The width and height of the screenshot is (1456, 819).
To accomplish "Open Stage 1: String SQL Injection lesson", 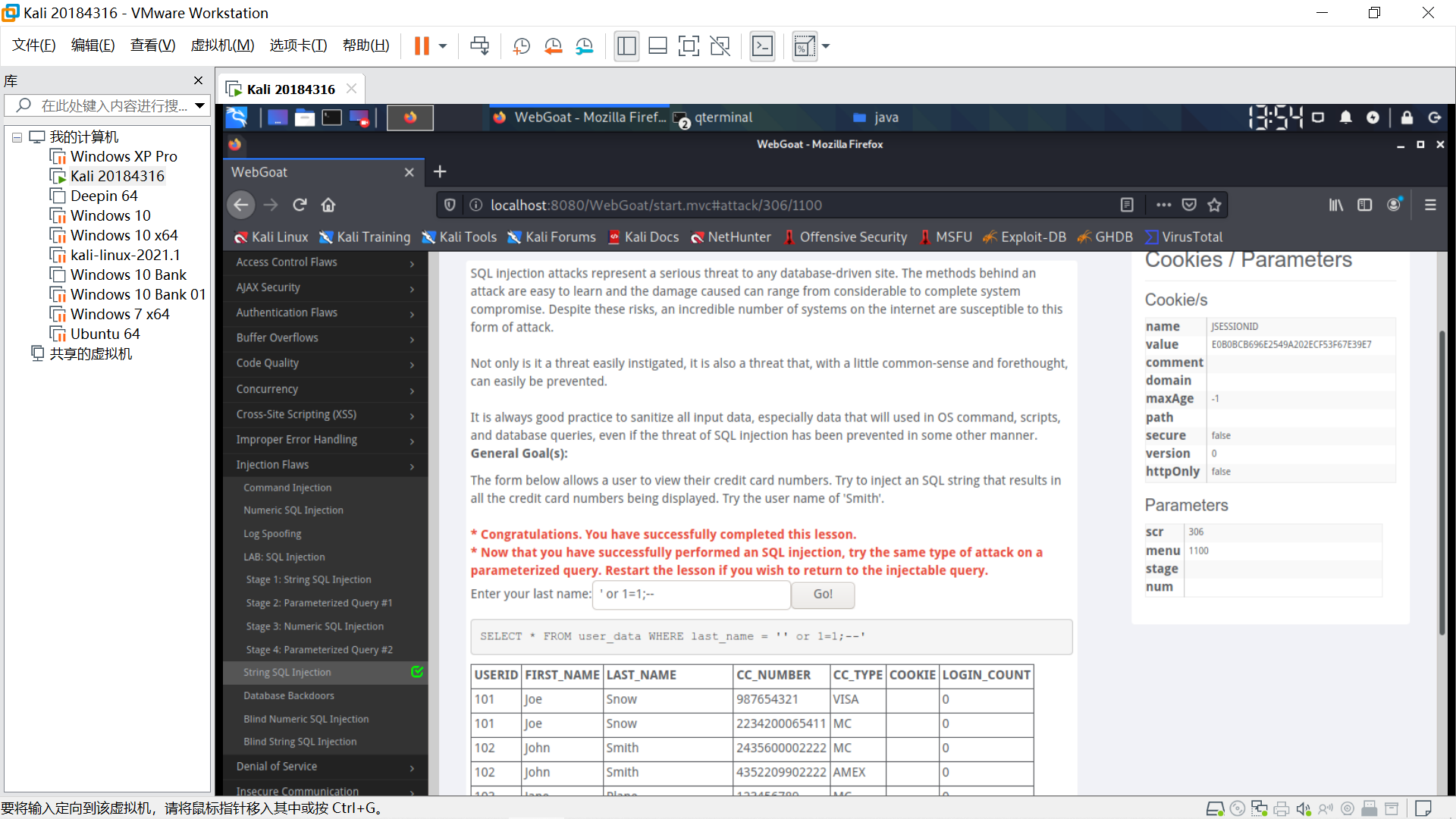I will (x=308, y=579).
